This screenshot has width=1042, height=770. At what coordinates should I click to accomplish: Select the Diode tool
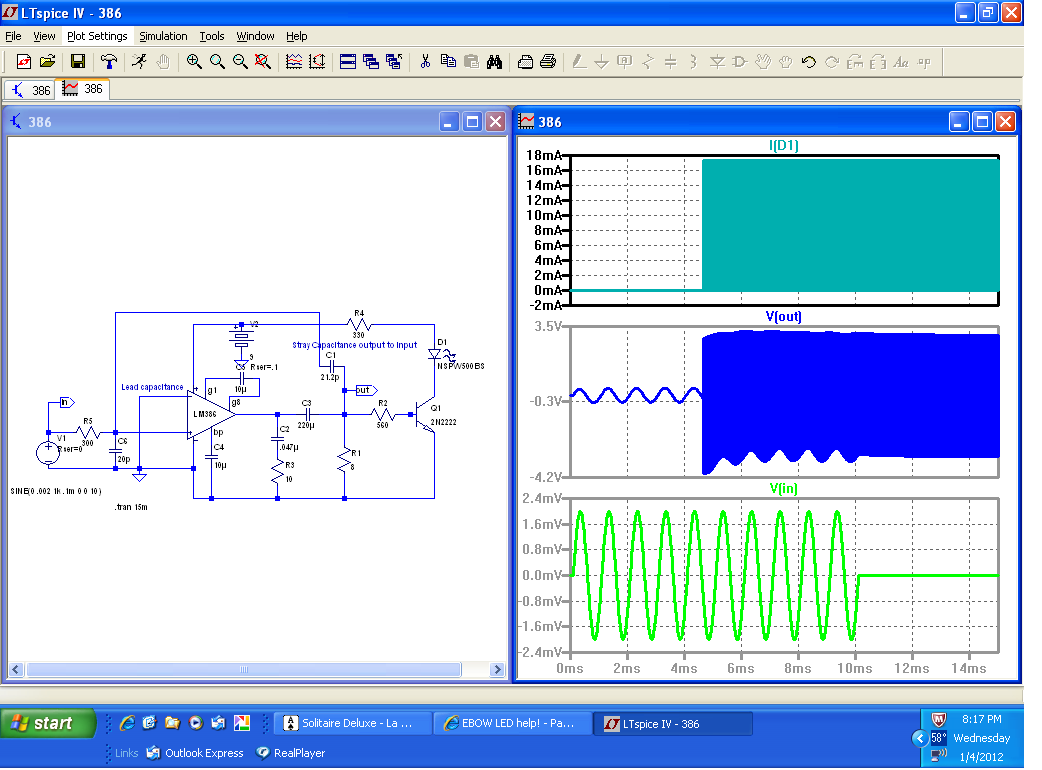717,62
